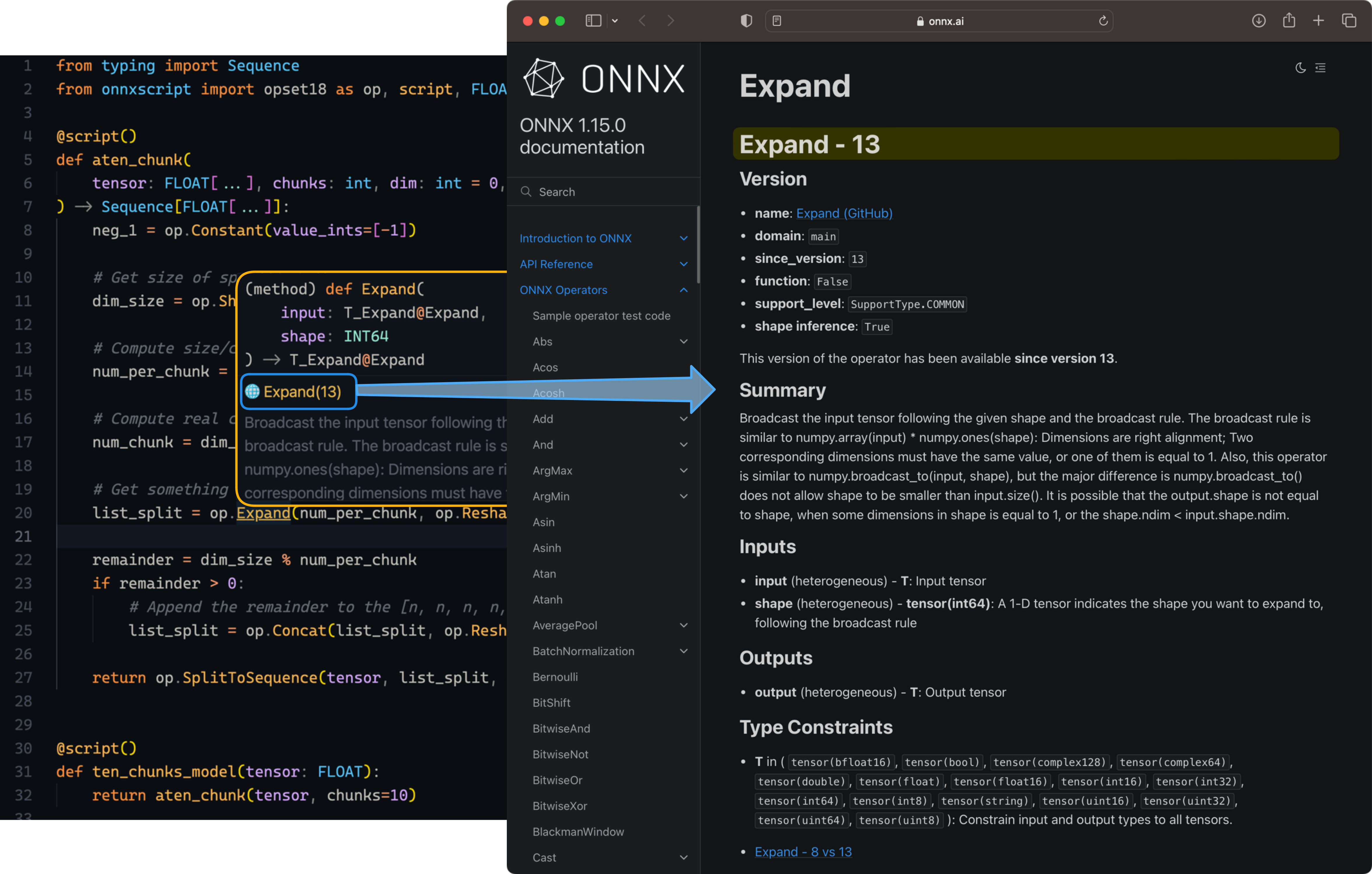Viewport: 1372px width, 874px height.
Task: Select the BitShift operator in sidebar
Action: 551,703
